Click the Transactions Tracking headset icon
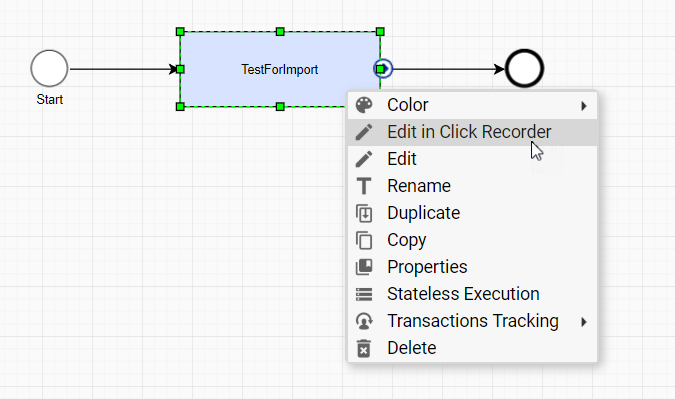Viewport: 675px width, 399px height. pos(364,322)
